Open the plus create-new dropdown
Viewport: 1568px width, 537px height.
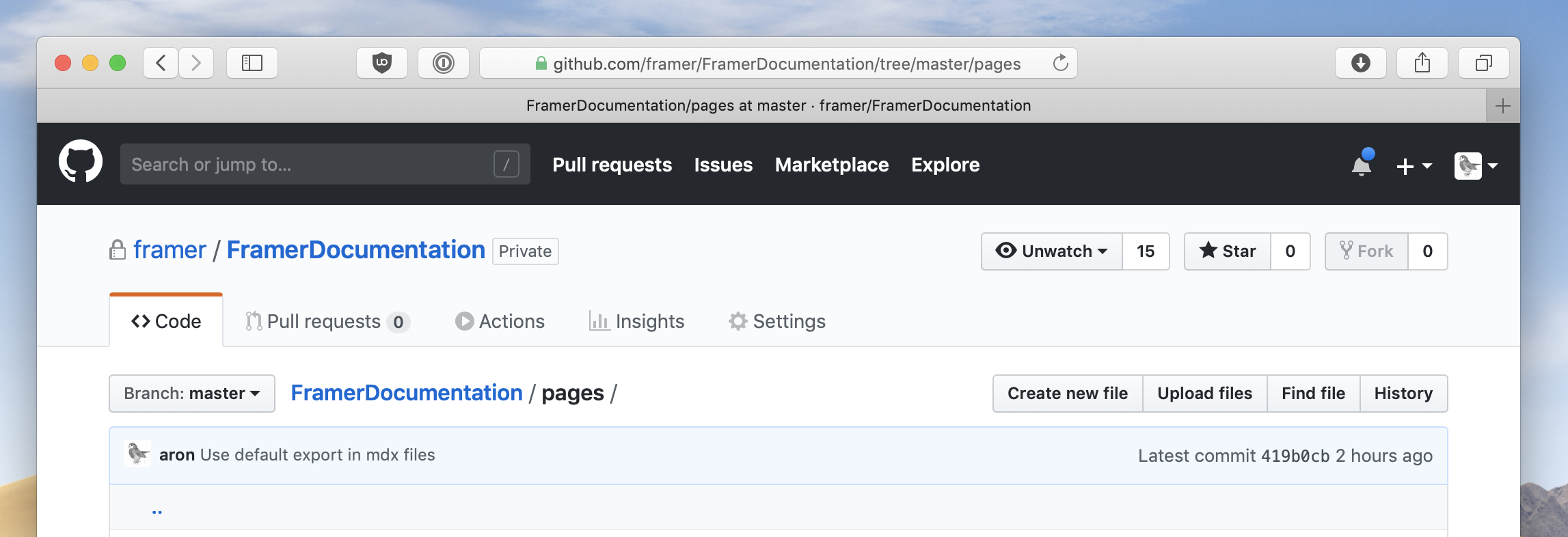coord(1414,166)
